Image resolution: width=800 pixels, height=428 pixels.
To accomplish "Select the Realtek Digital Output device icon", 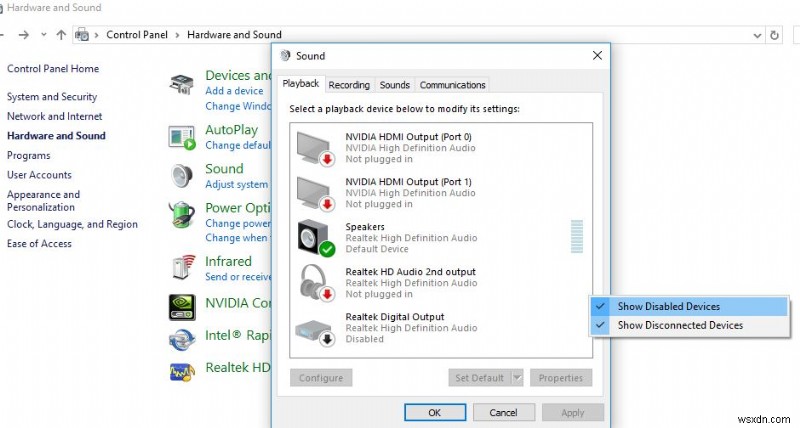I will (x=315, y=332).
